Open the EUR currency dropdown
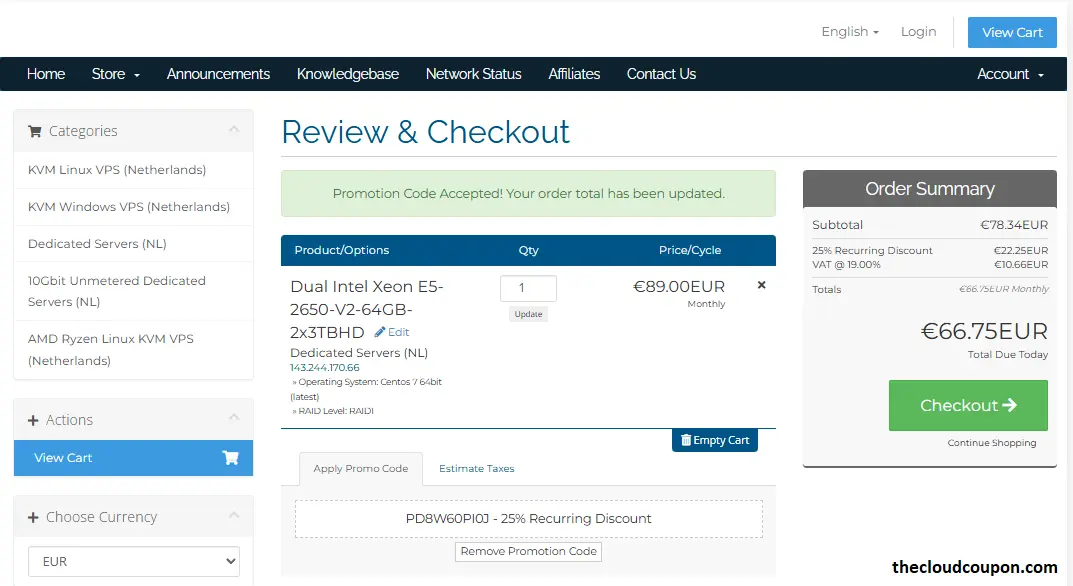This screenshot has height=586, width=1073. [x=133, y=561]
